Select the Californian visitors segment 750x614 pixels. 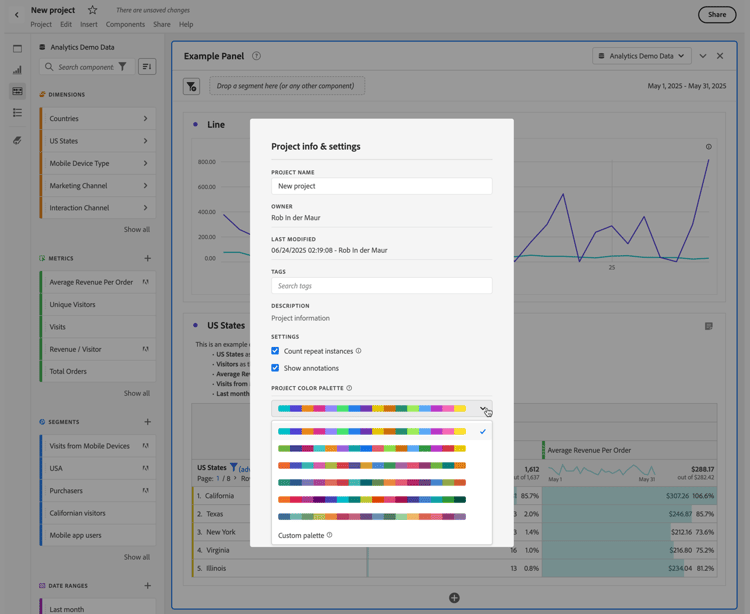[x=98, y=513]
